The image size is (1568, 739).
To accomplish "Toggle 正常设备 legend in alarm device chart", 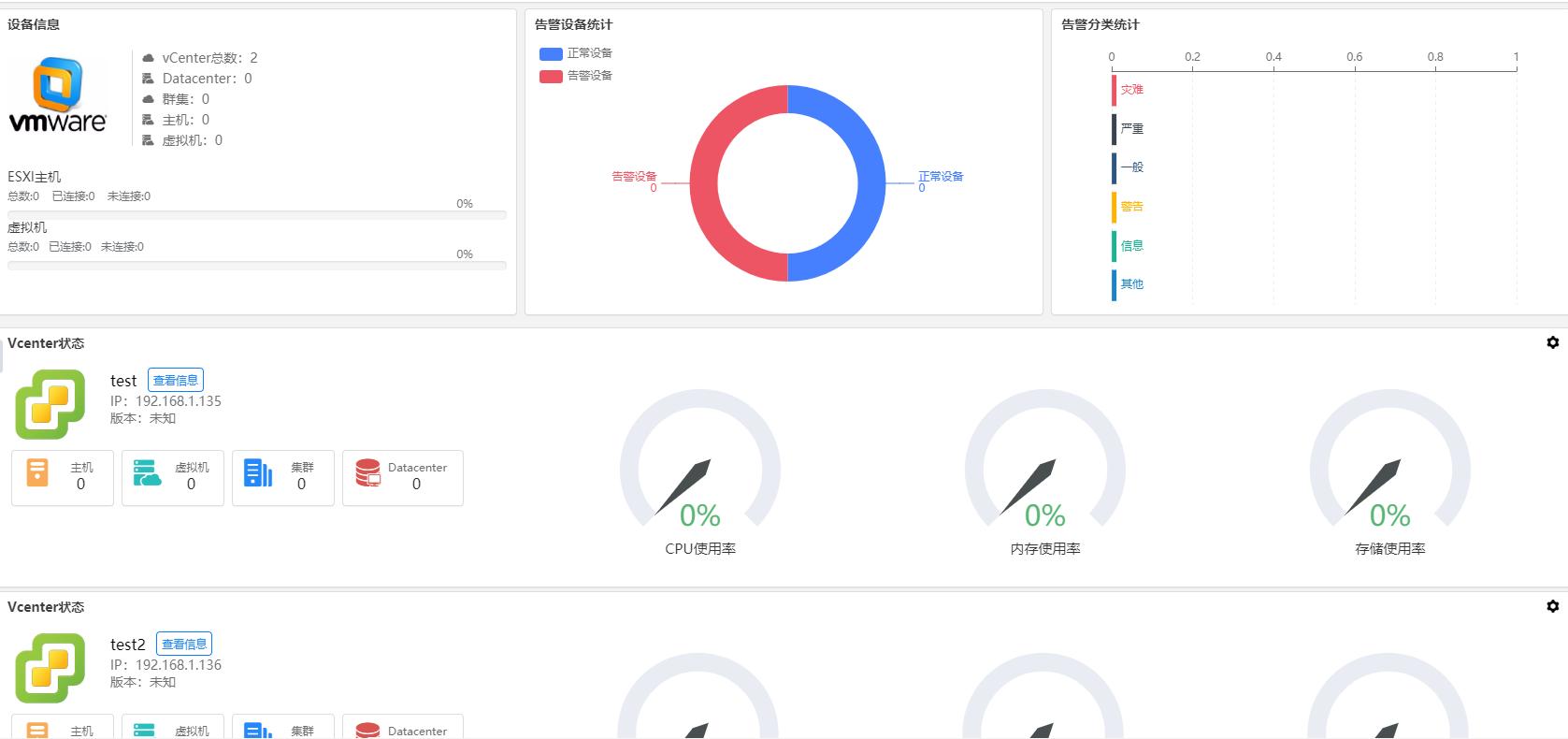I will pos(576,53).
